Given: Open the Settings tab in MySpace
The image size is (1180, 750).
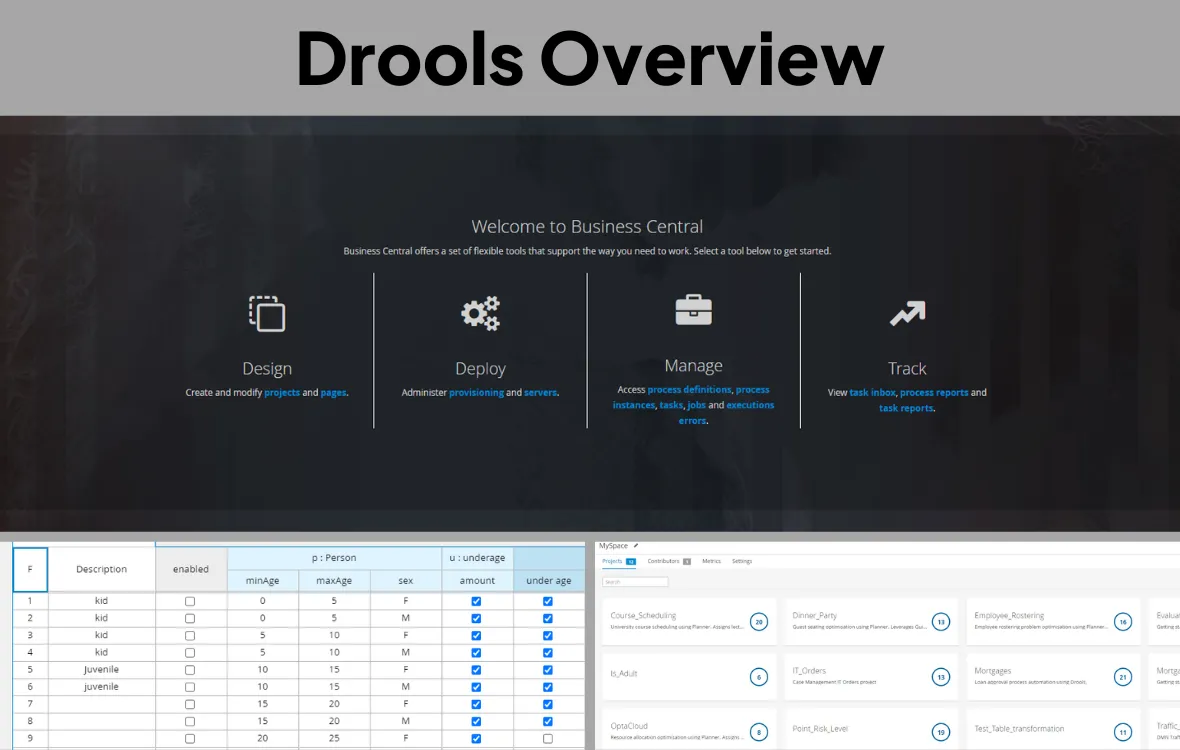Looking at the screenshot, I should tap(742, 561).
